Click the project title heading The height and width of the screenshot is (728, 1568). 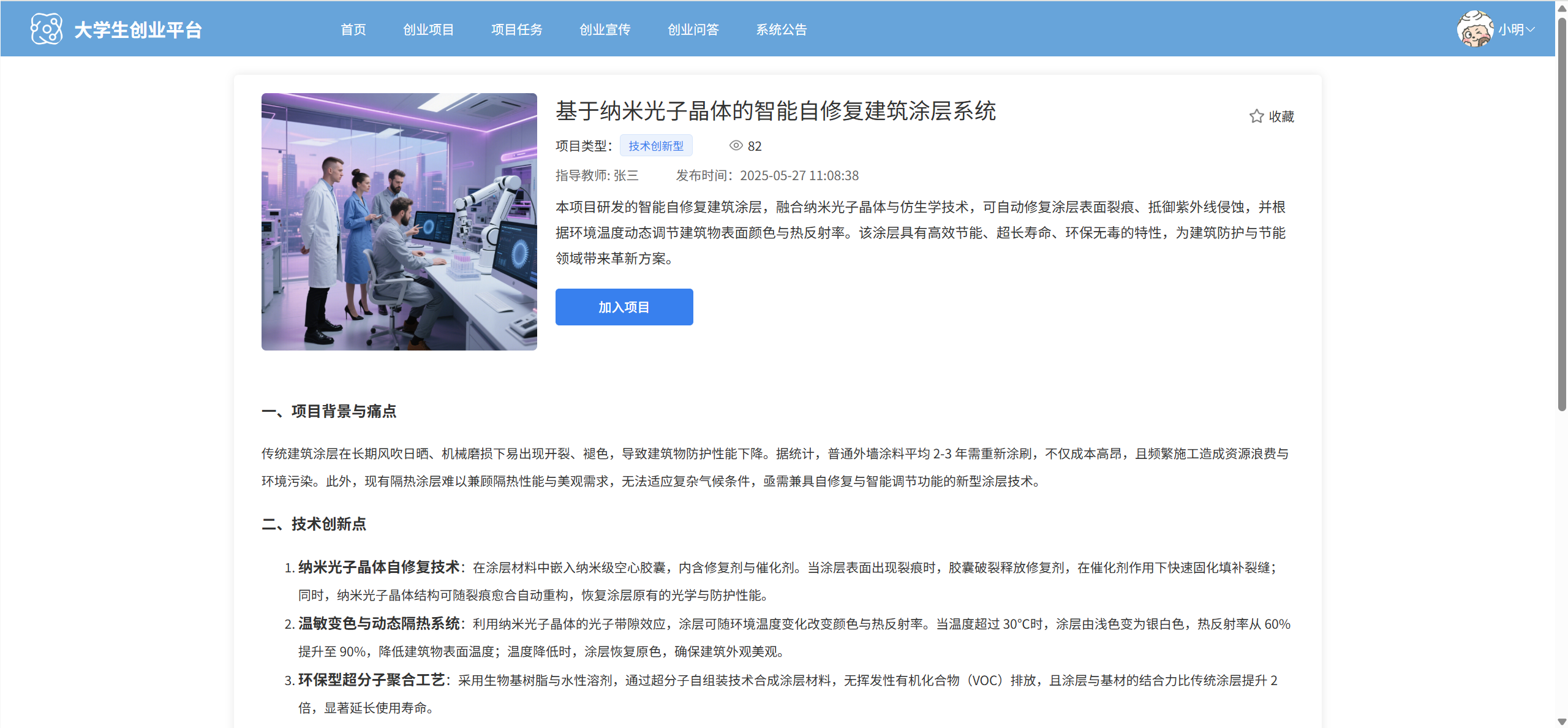coord(775,112)
